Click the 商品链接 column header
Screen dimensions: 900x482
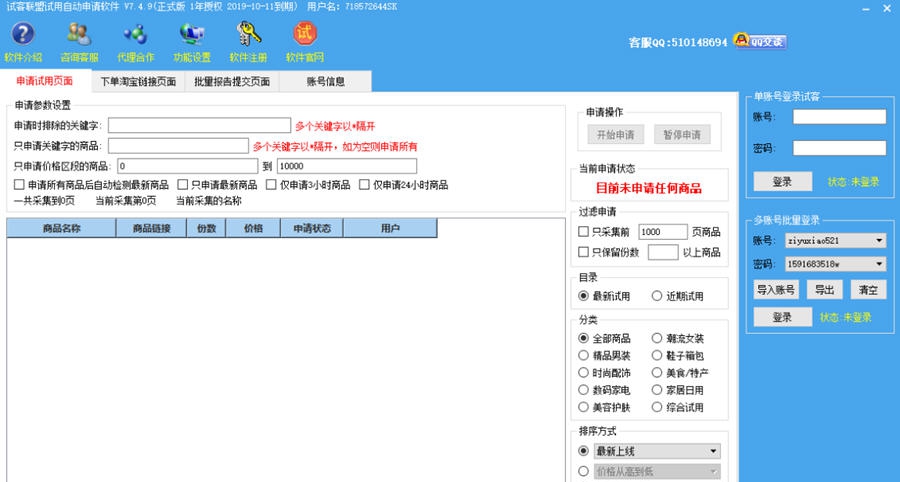coord(152,228)
